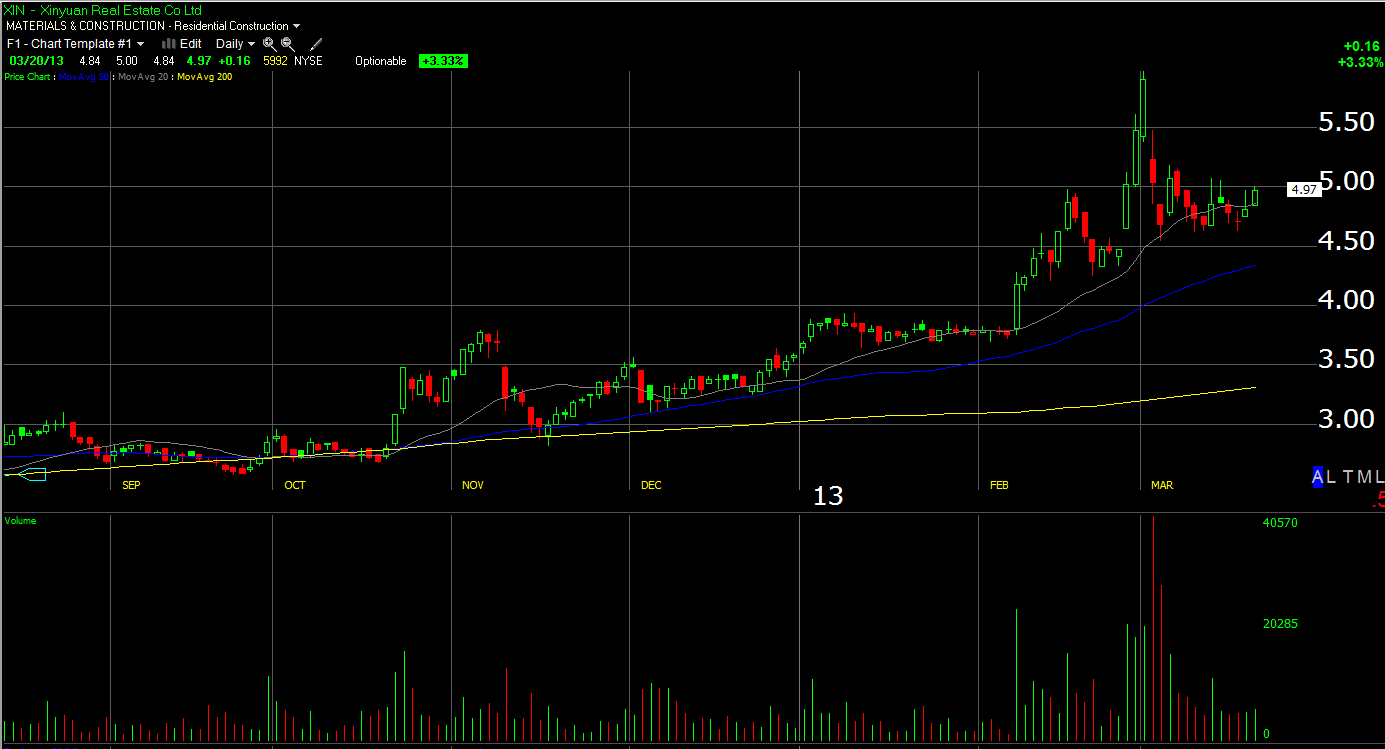Click the +3.33% green change badge
This screenshot has height=749, width=1385.
tap(443, 61)
